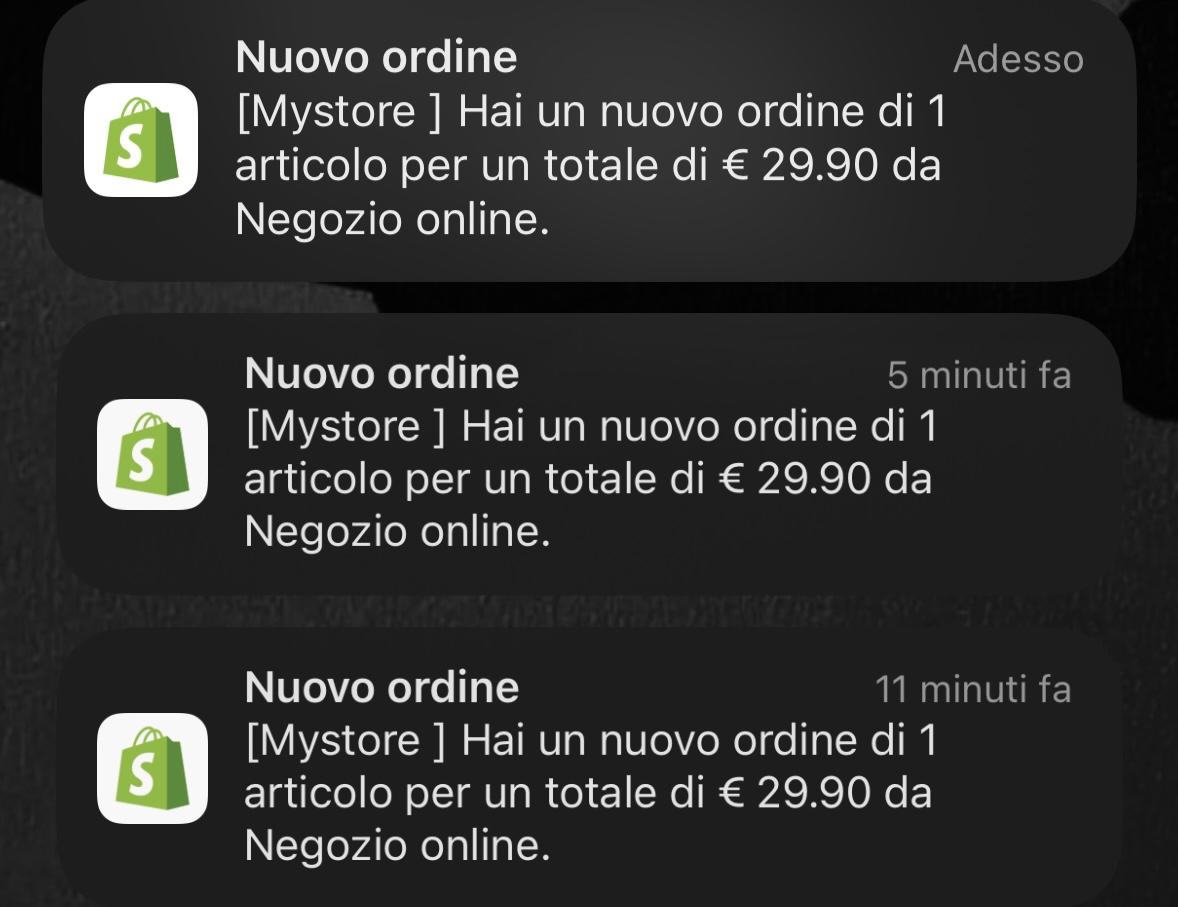Click the Adesso timestamp label
The width and height of the screenshot is (1178, 907).
point(1018,59)
